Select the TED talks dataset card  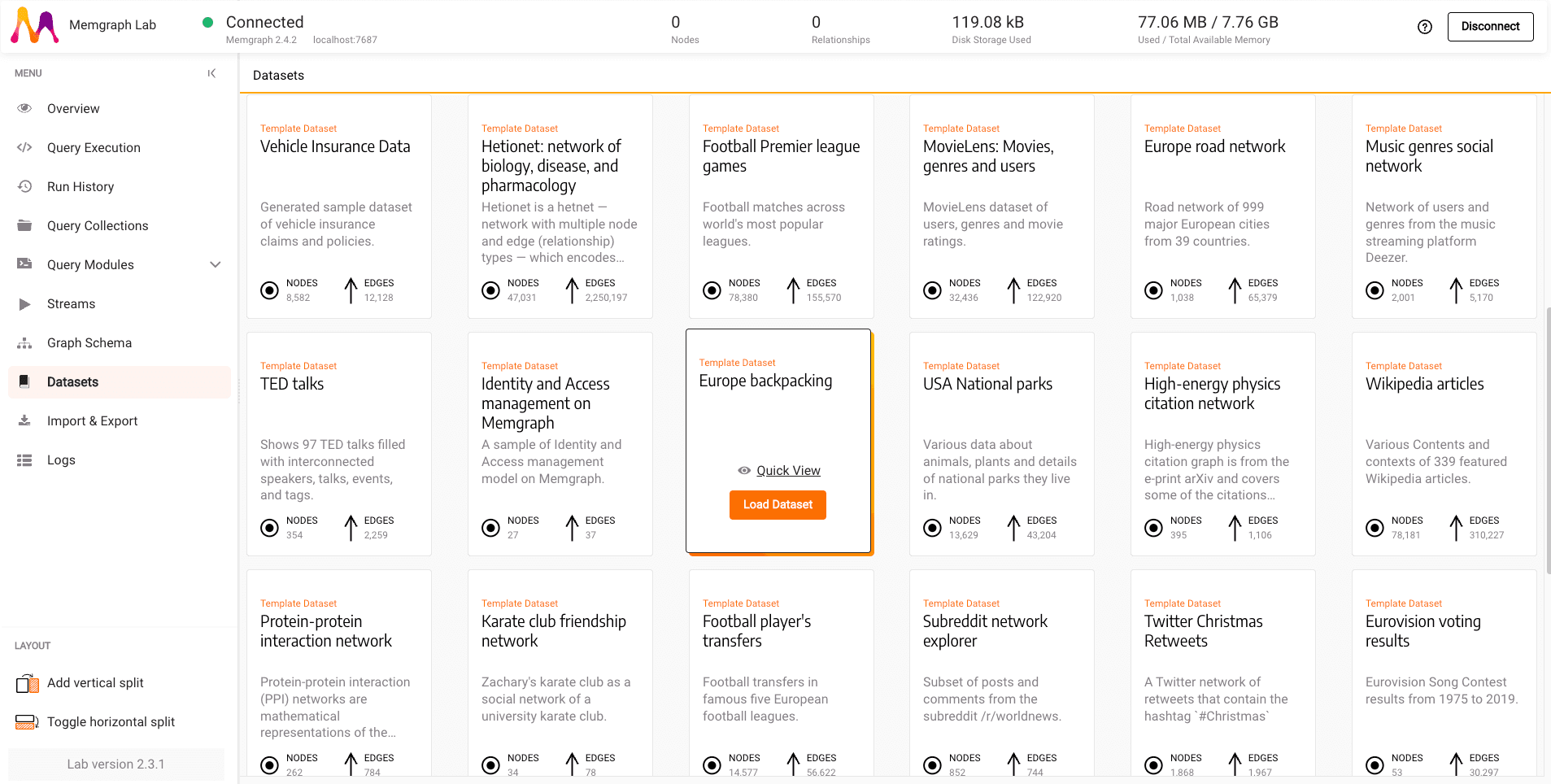click(339, 443)
